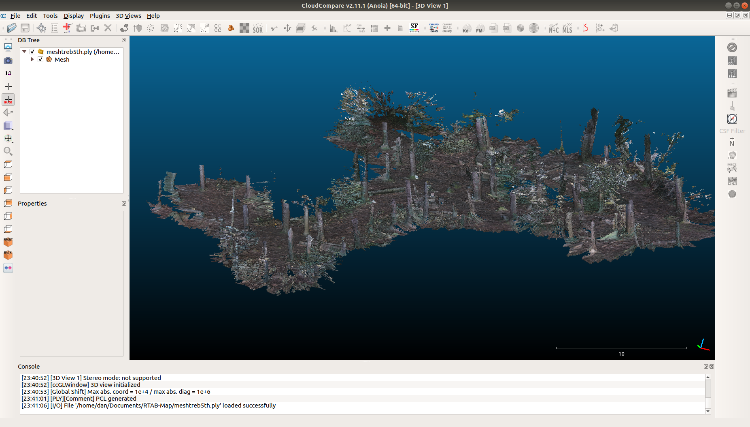
Task: Select the Mesh item in DB Tree
Action: click(61, 59)
